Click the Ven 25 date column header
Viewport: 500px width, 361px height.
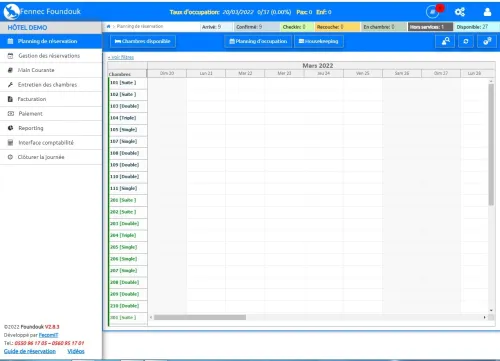tap(363, 73)
